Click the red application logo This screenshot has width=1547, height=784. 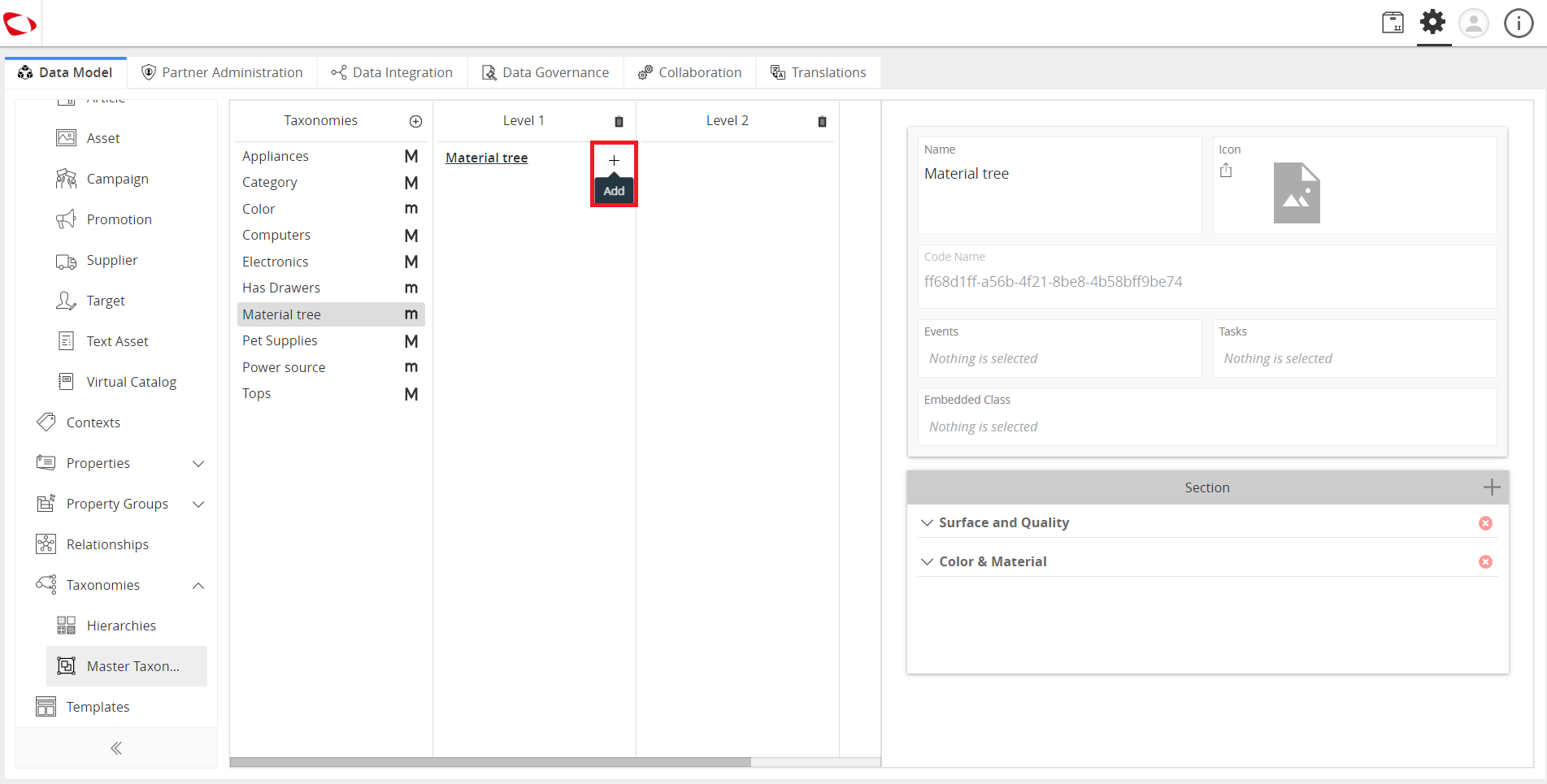click(x=20, y=24)
